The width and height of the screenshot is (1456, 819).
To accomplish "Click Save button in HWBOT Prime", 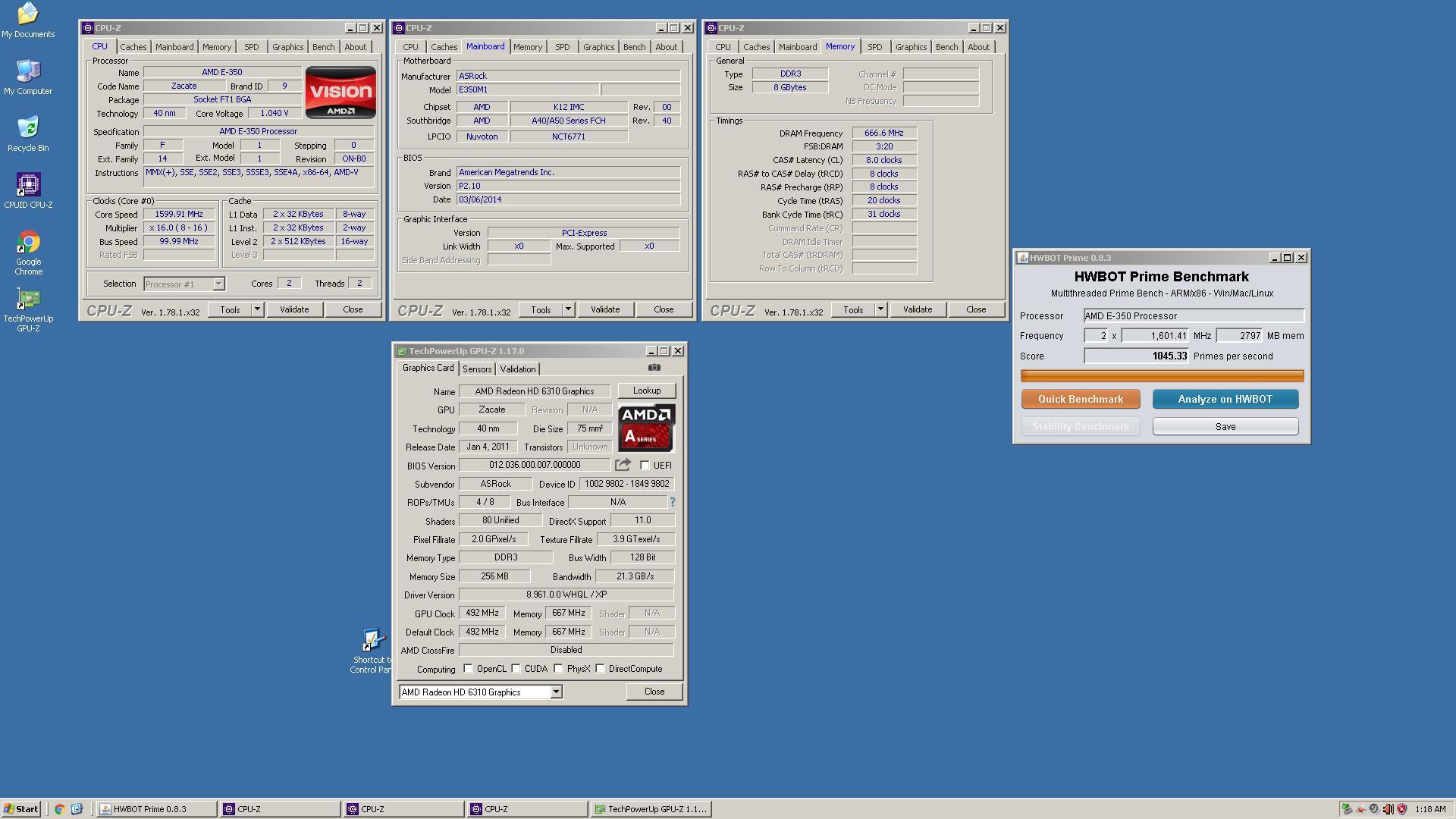I will 1225,426.
